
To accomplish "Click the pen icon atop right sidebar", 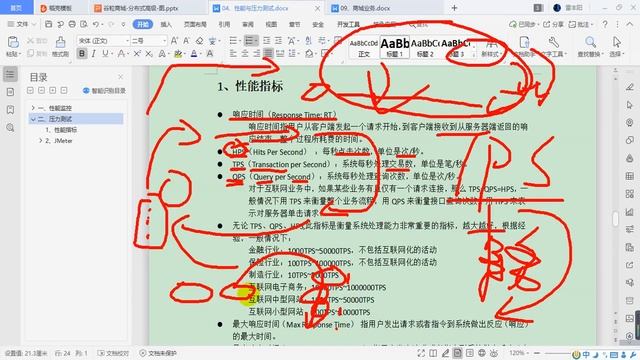I will (x=630, y=87).
